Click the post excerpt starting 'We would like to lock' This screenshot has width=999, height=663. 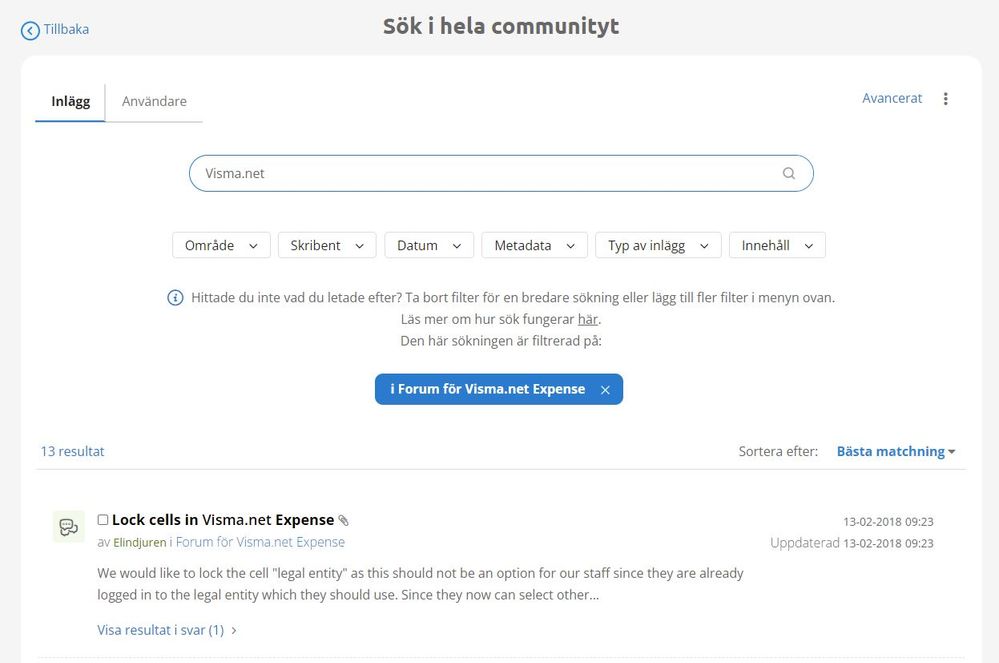point(420,584)
